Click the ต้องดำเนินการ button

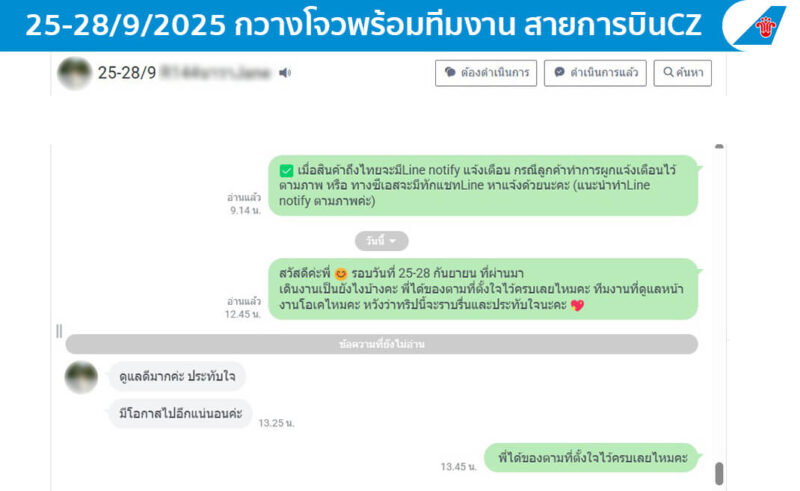click(486, 73)
